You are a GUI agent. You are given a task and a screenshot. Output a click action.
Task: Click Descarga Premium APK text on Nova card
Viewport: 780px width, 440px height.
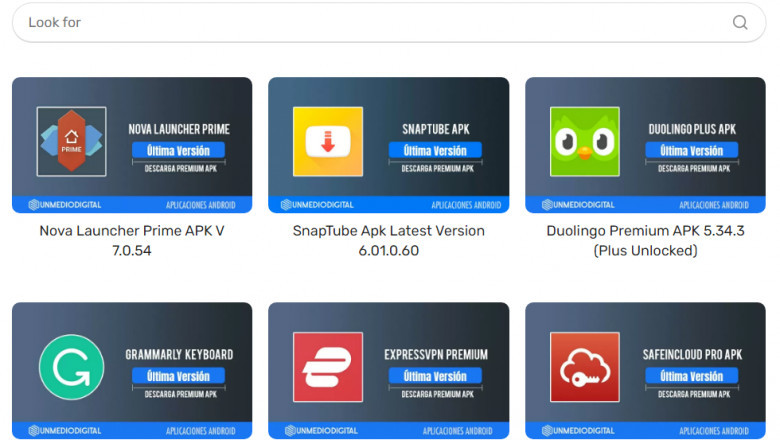[181, 169]
